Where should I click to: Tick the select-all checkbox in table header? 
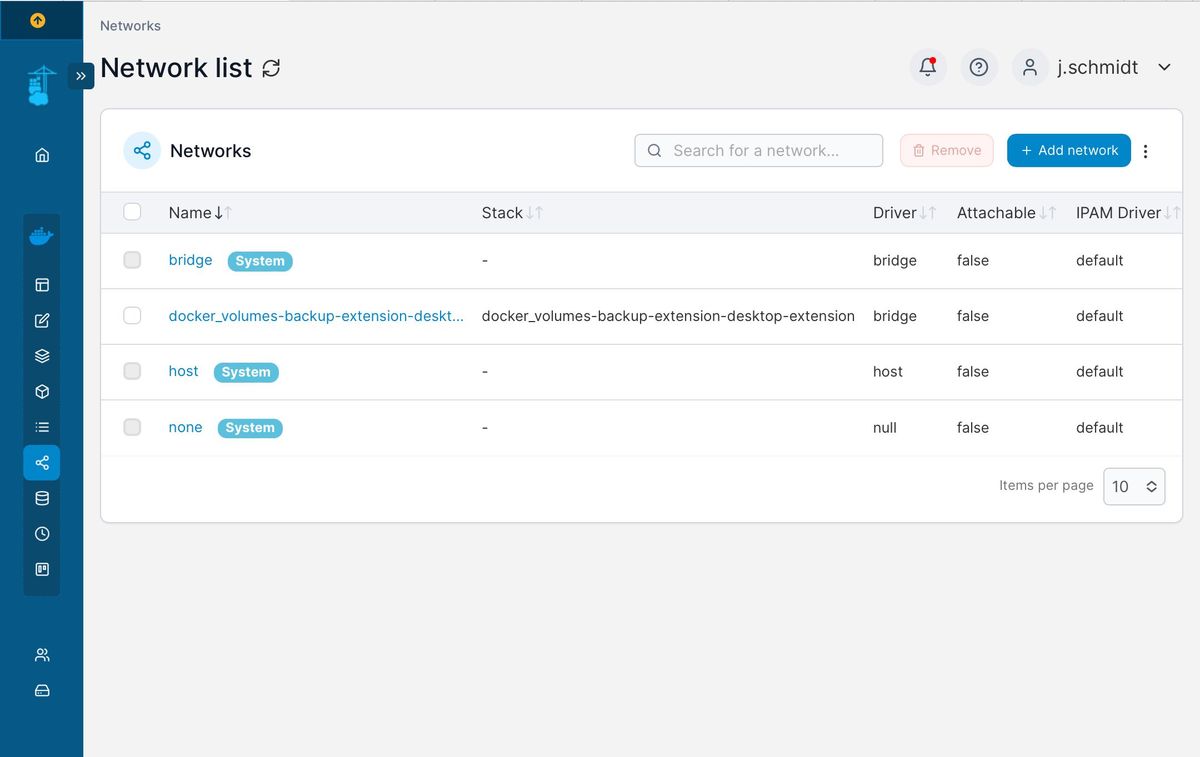[x=132, y=212]
